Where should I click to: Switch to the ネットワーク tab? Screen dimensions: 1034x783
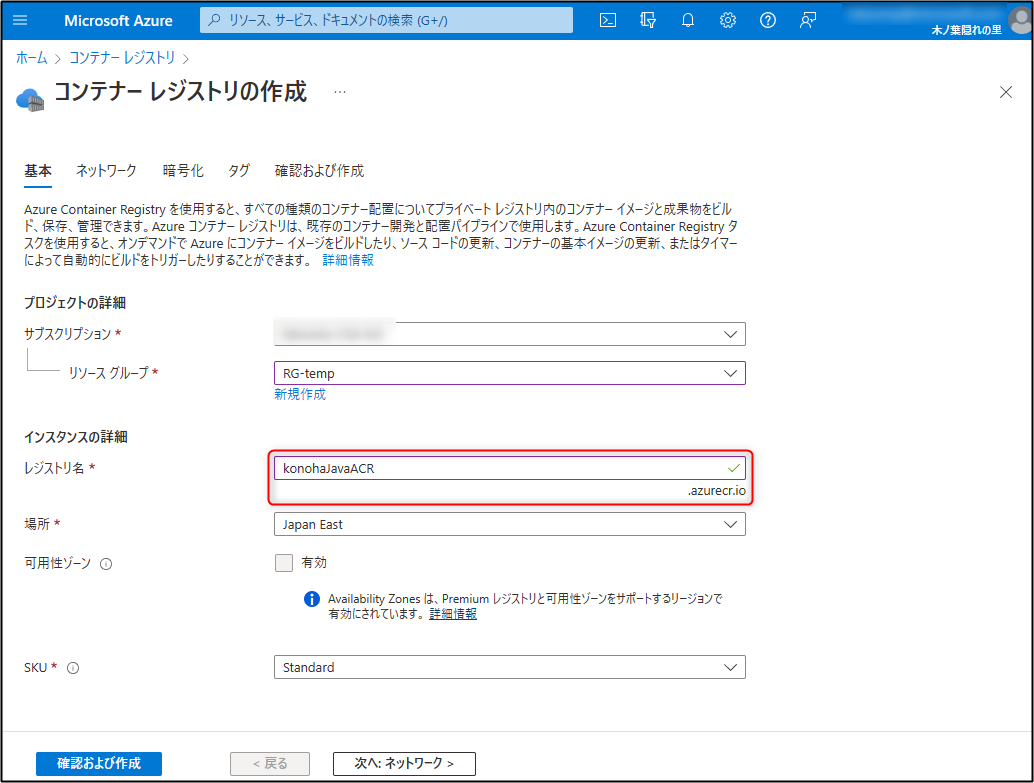[x=106, y=171]
